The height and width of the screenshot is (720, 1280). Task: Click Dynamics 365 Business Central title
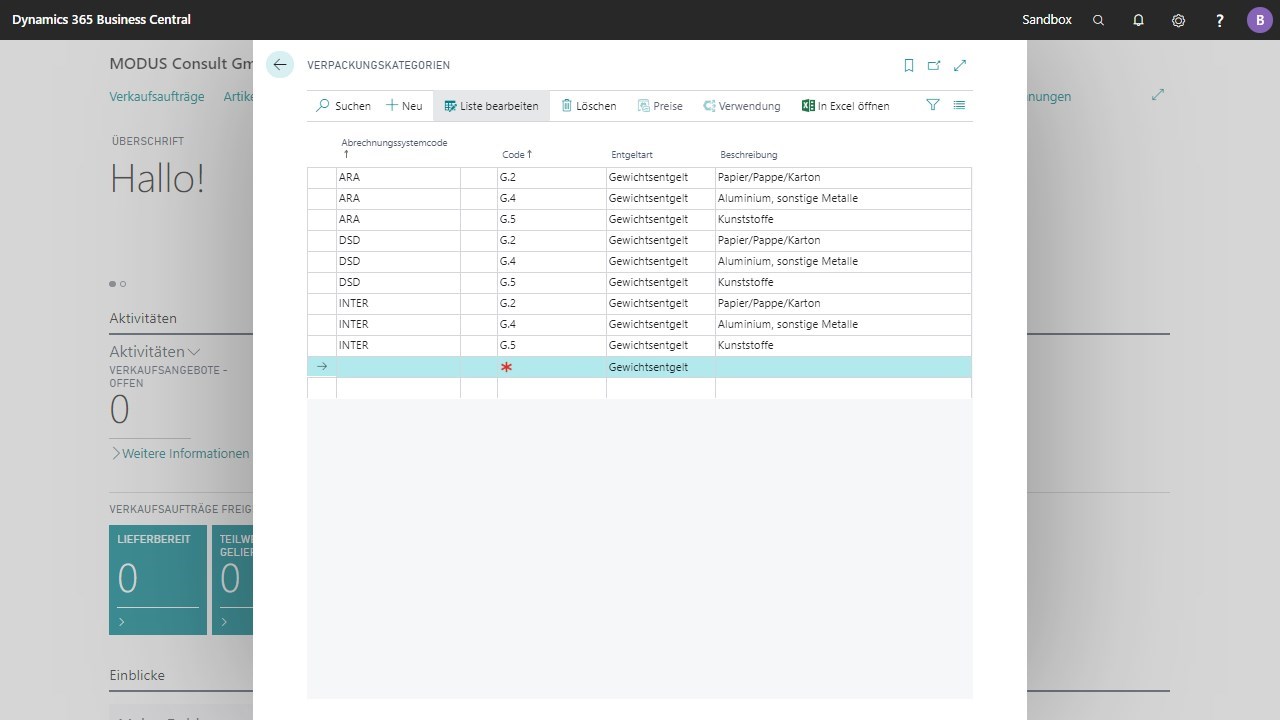[x=101, y=20]
